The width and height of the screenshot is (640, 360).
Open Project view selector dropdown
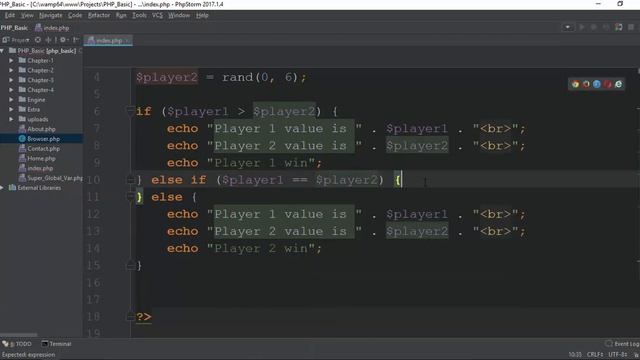tap(16, 40)
